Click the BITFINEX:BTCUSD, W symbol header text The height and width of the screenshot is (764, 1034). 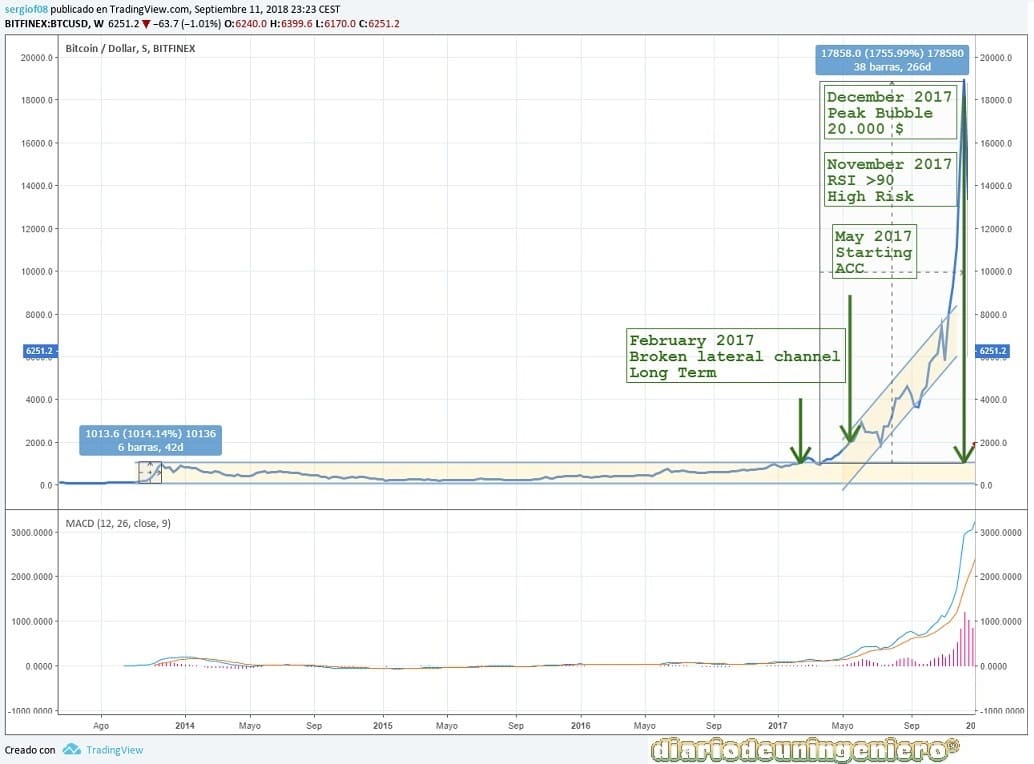(54, 24)
